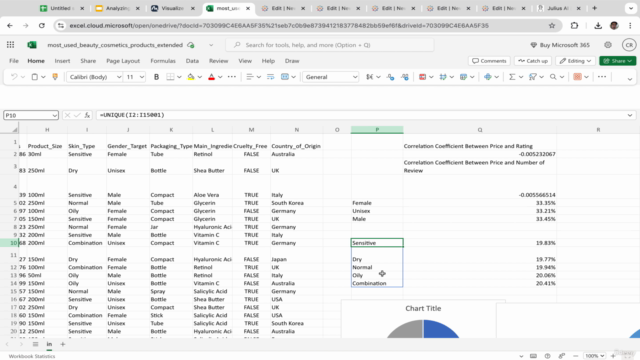The image size is (640, 360).
Task: Select cell P10 containing Sensitive
Action: point(377,243)
